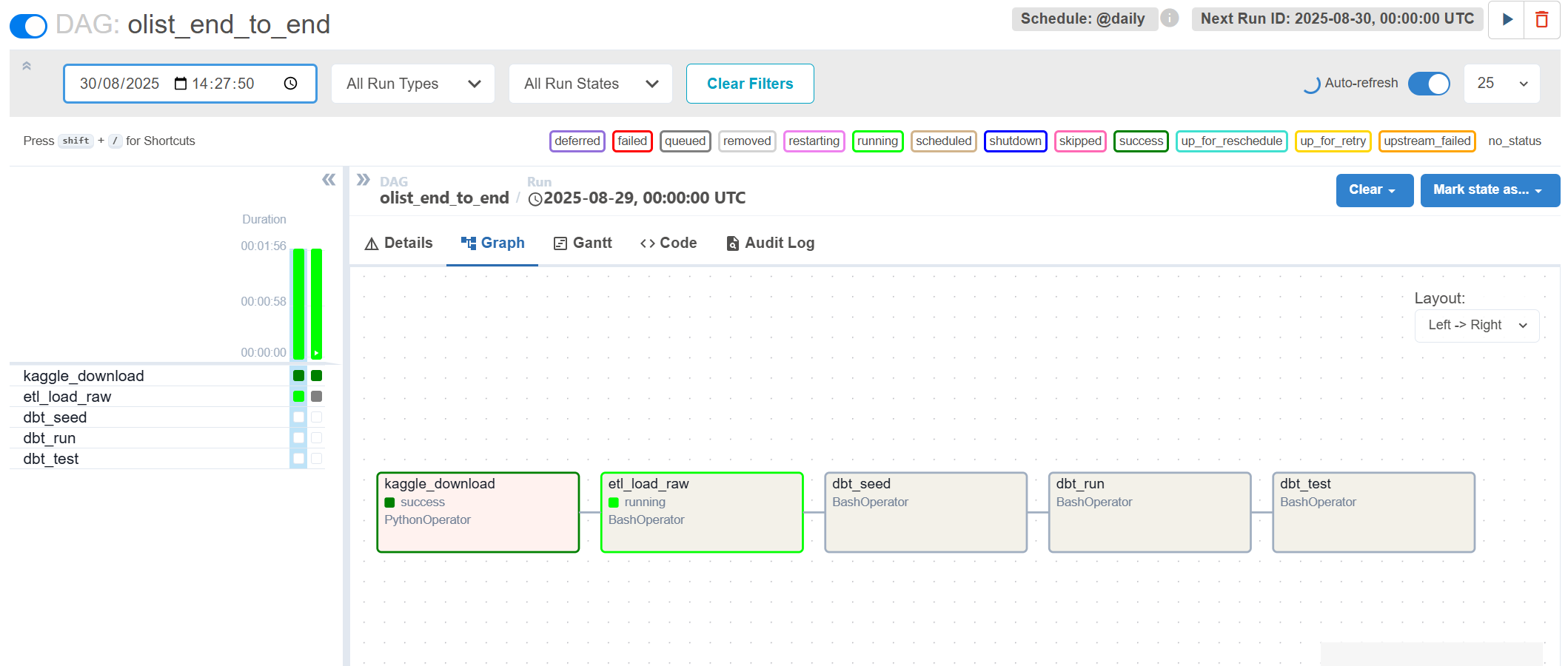The image size is (1568, 666).
Task: Collapse filters bar with the double-up arrow icon
Action: [x=27, y=66]
